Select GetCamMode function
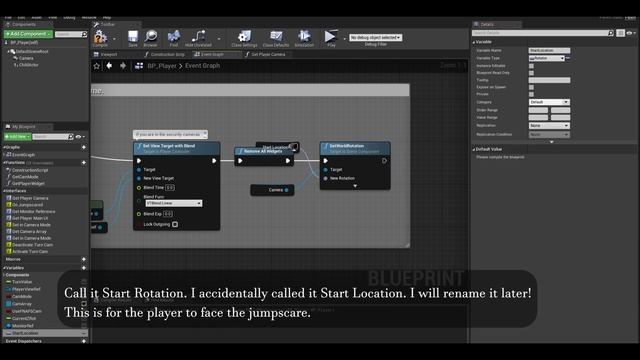The width and height of the screenshot is (640, 360). coord(25,177)
